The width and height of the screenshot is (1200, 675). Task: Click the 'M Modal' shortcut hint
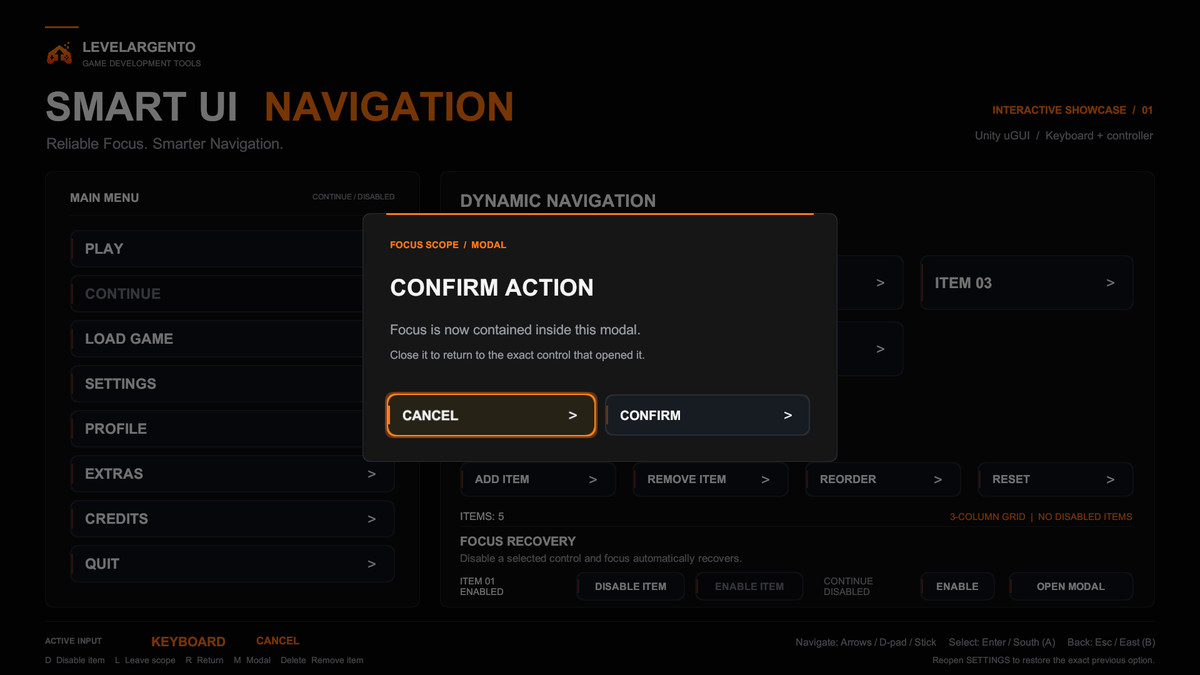(252, 660)
